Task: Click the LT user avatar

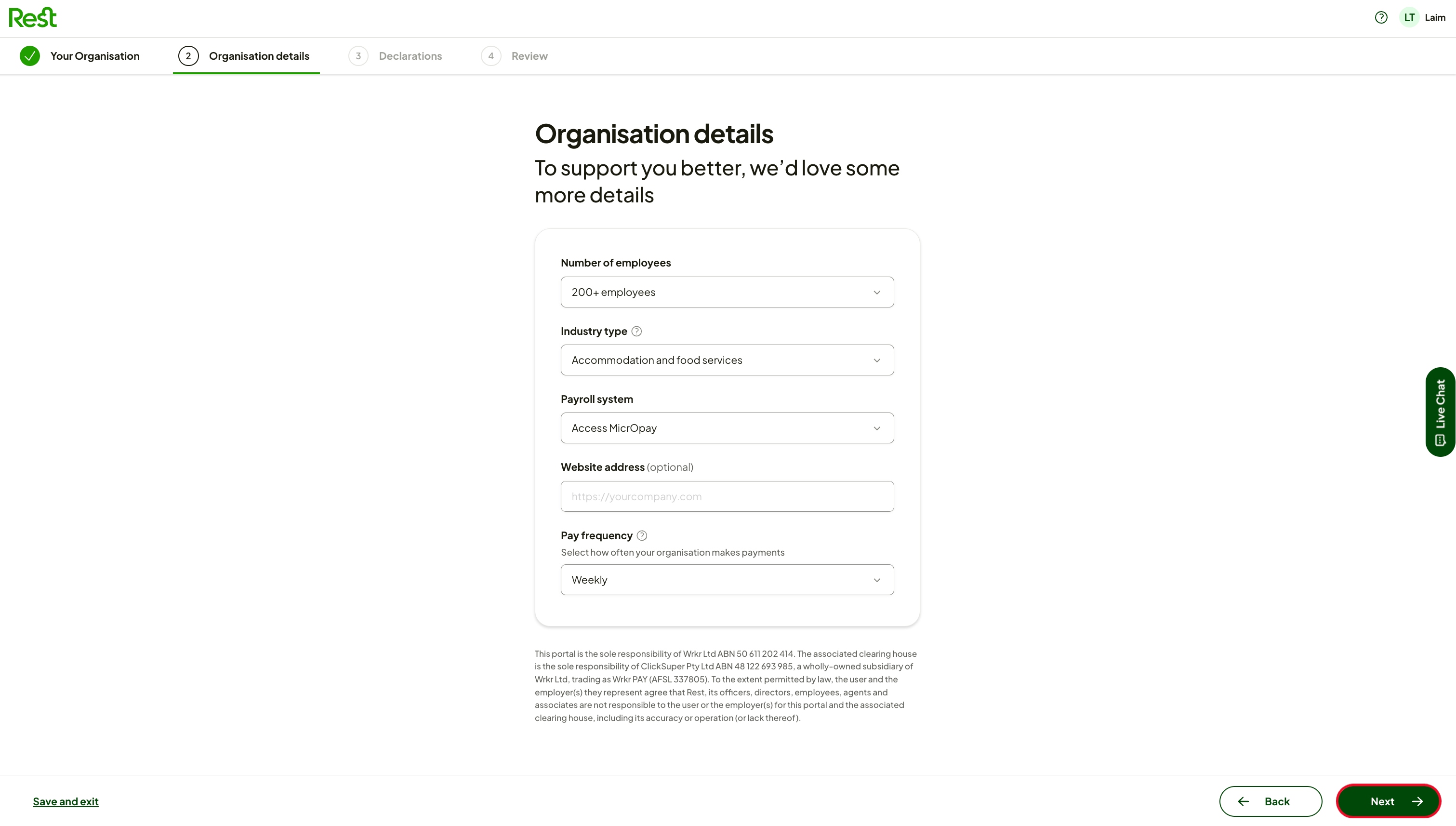Action: coord(1409,17)
